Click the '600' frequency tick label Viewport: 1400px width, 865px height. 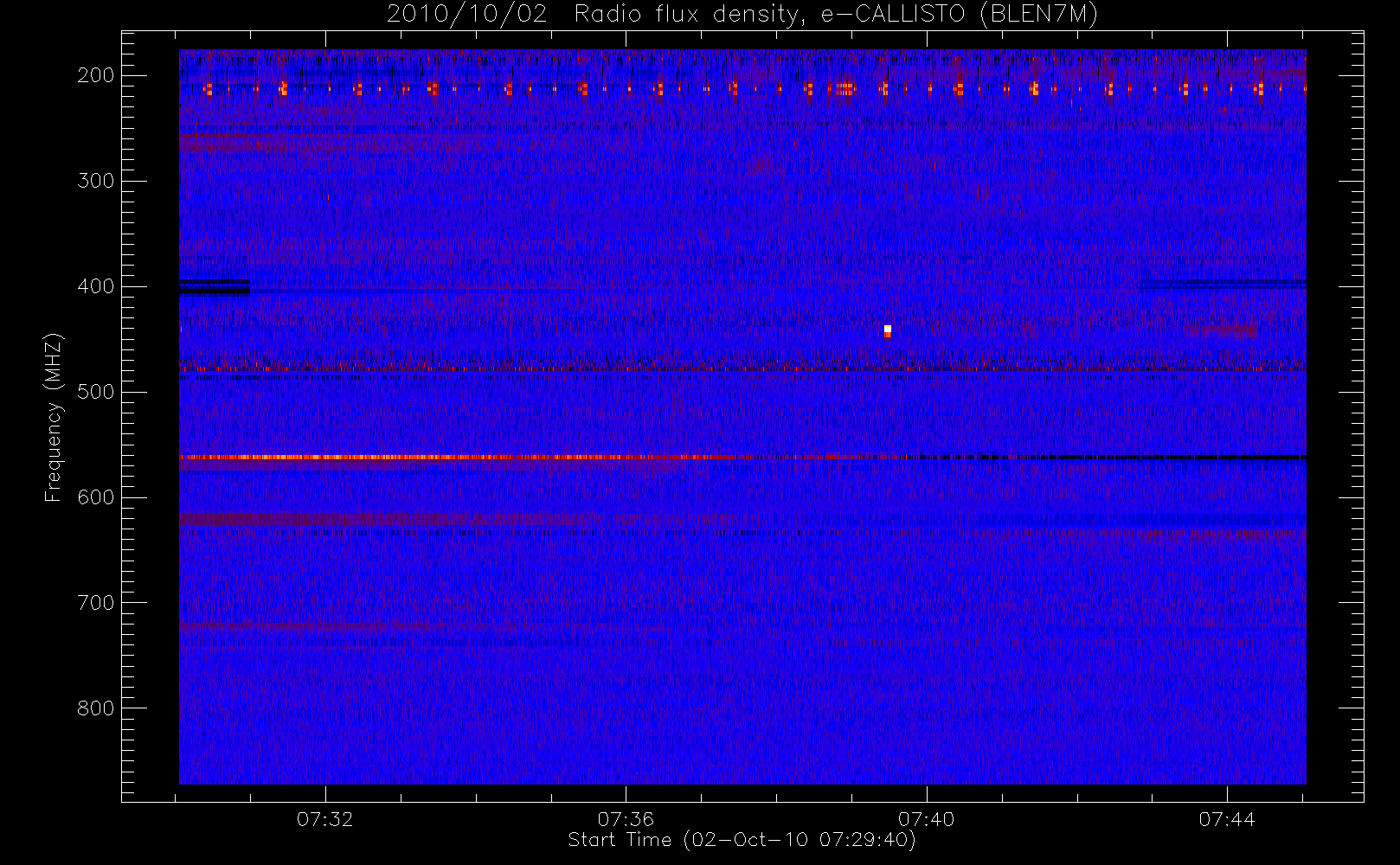[x=96, y=497]
